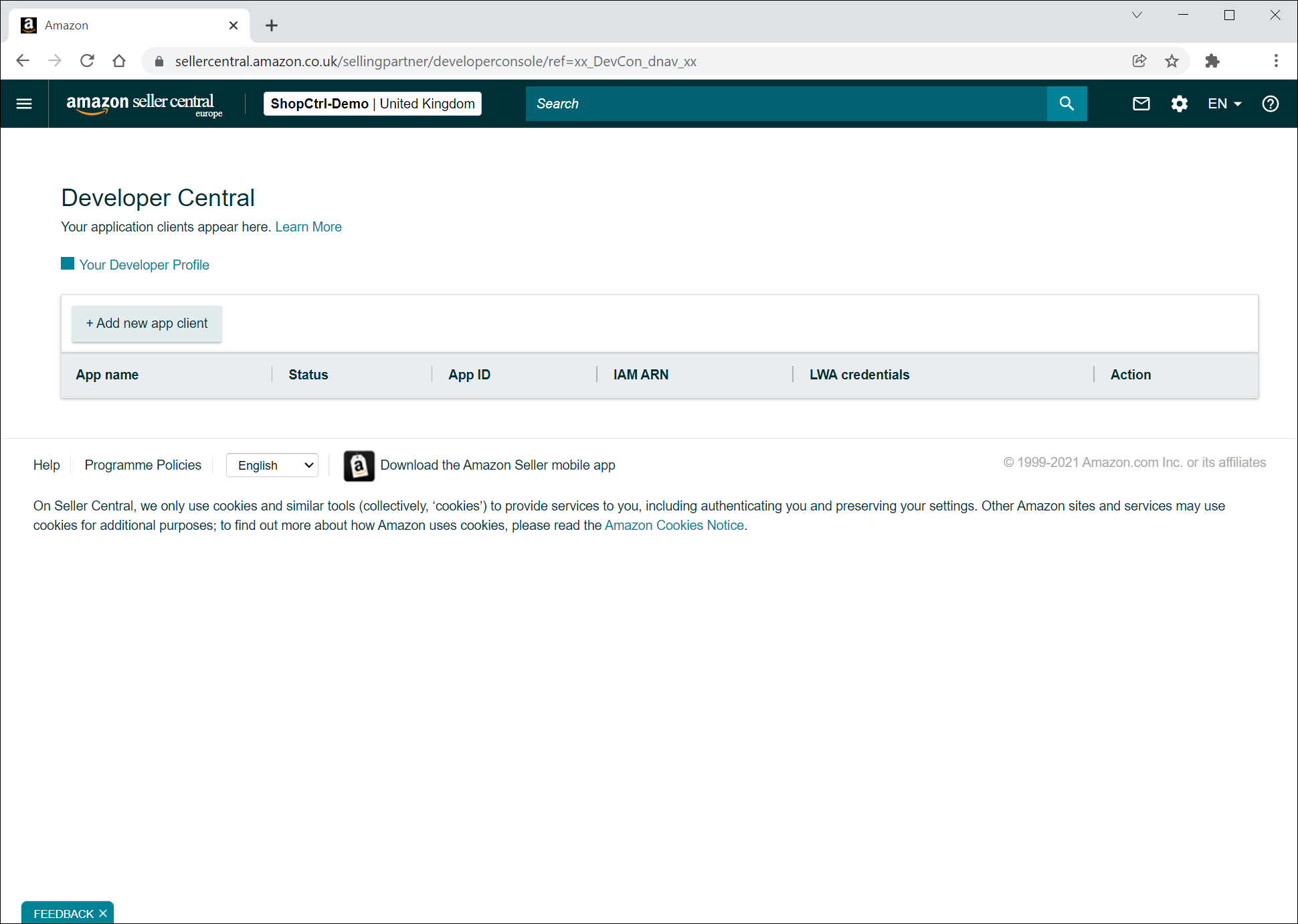This screenshot has width=1298, height=924.
Task: Bookmark this page with star icon
Action: click(1172, 62)
